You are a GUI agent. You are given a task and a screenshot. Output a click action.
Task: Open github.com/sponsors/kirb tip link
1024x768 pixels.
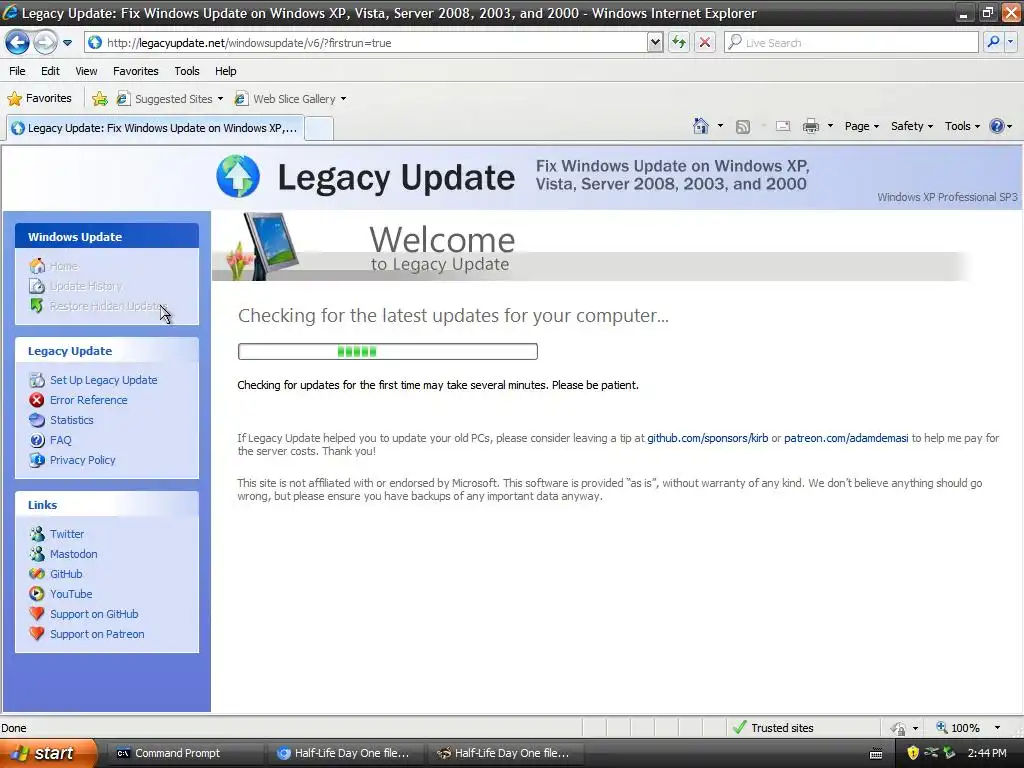tap(707, 438)
